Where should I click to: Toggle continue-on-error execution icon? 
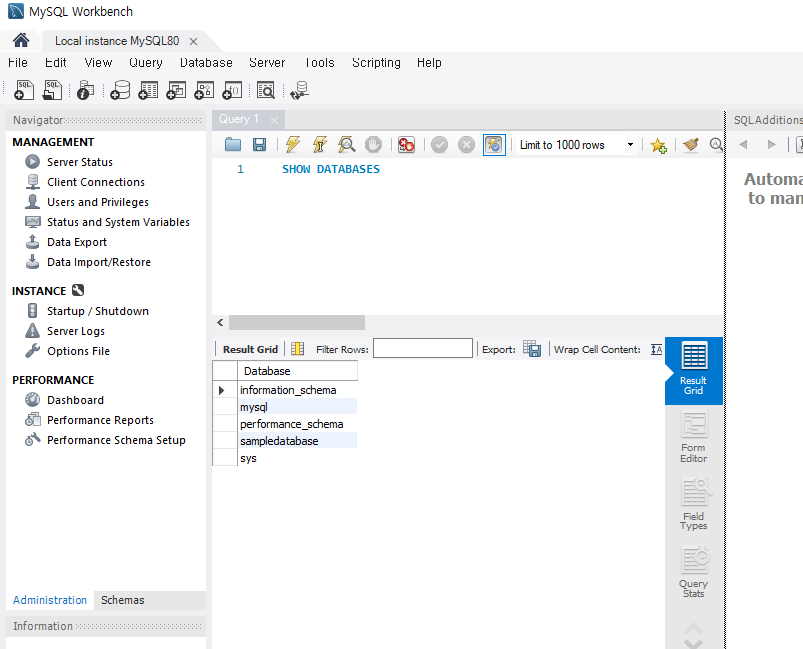point(407,145)
